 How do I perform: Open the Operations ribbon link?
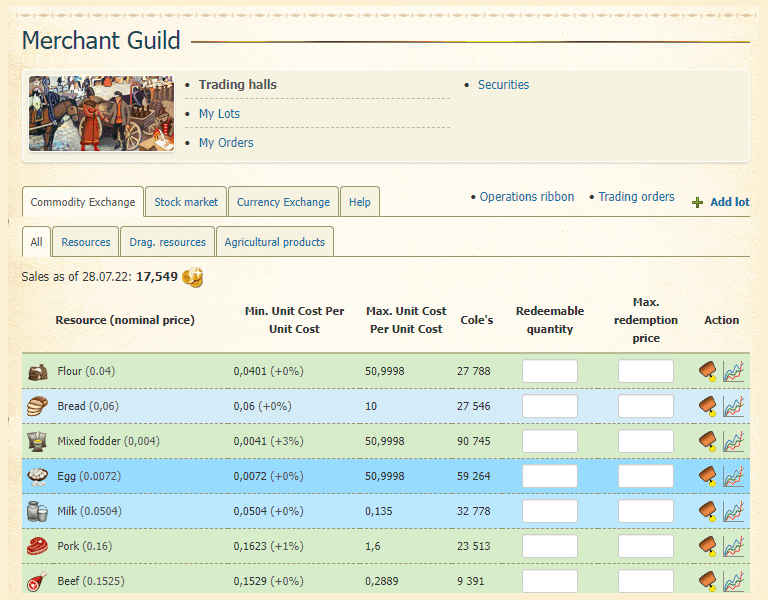click(x=527, y=196)
